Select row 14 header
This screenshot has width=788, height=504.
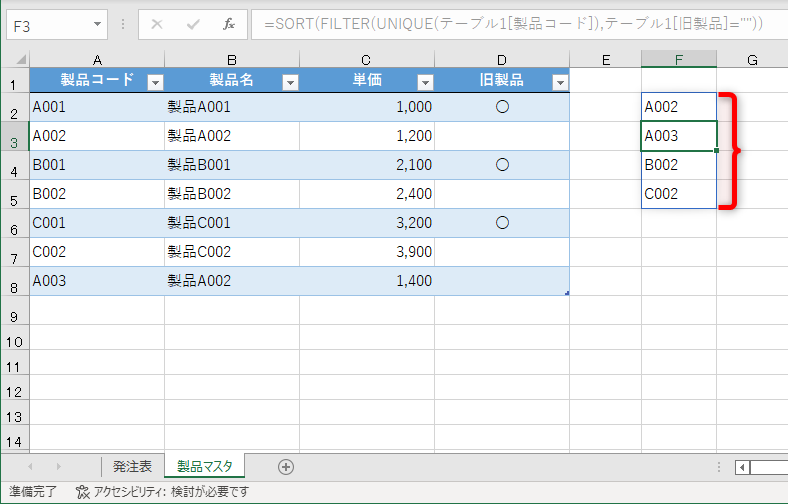pos(15,438)
